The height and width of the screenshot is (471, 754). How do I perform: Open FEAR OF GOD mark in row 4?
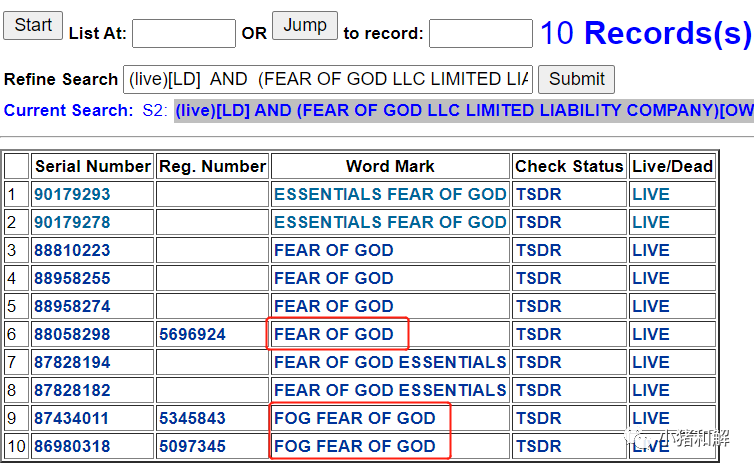(x=334, y=278)
